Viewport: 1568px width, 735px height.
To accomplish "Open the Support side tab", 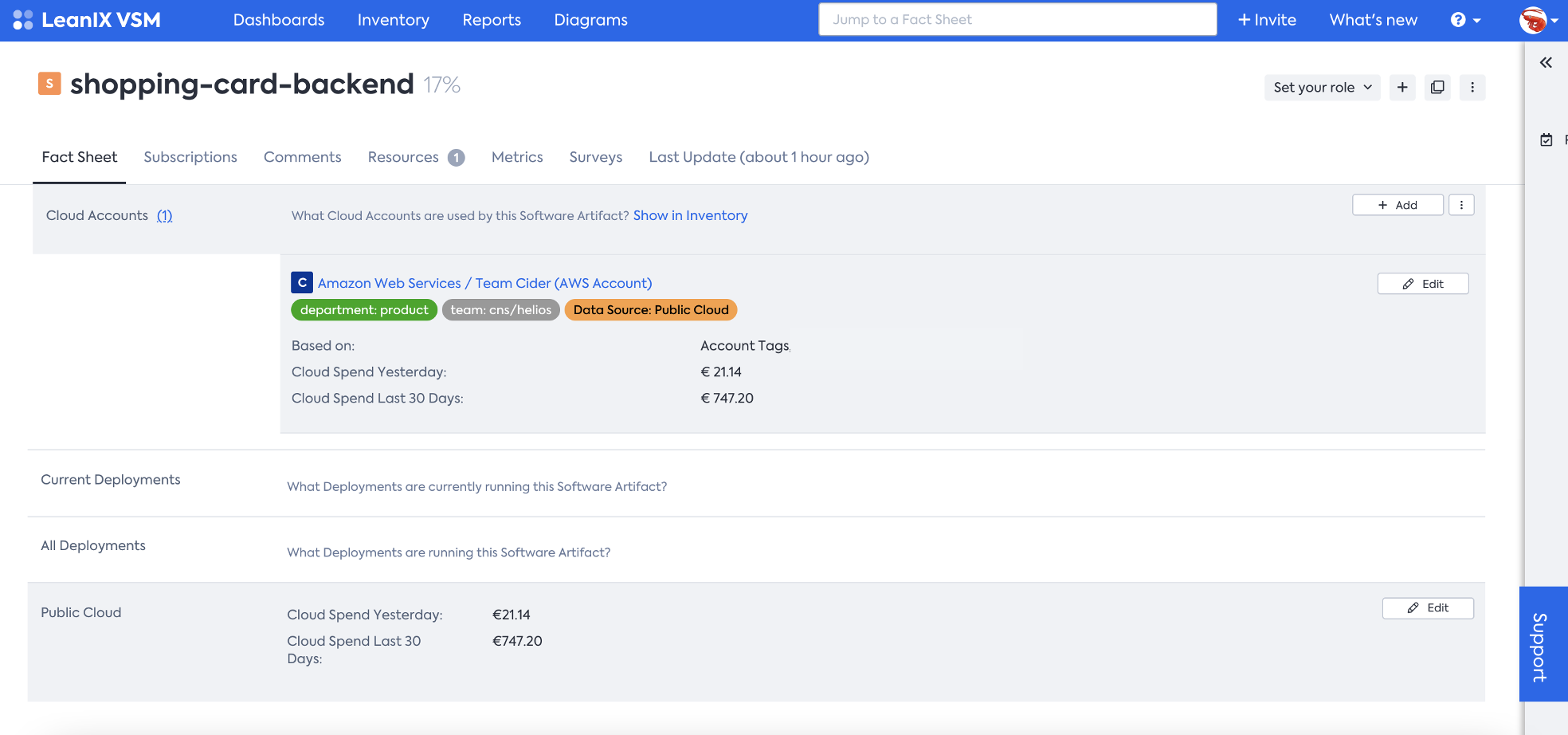I will (1543, 644).
